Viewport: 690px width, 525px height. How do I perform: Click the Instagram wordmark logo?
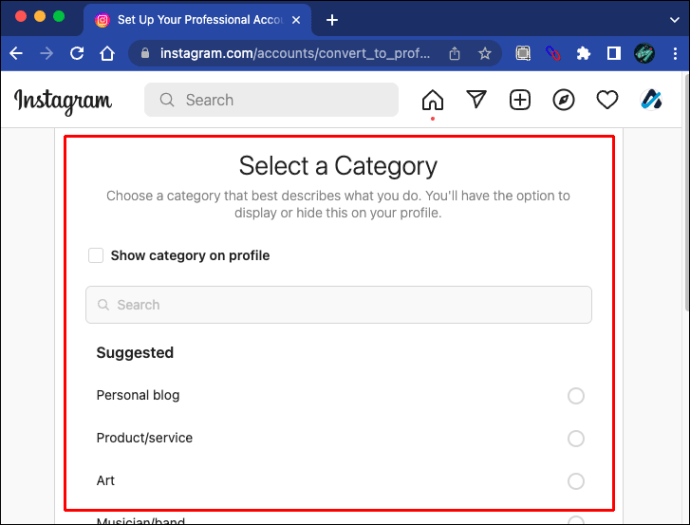click(x=63, y=100)
